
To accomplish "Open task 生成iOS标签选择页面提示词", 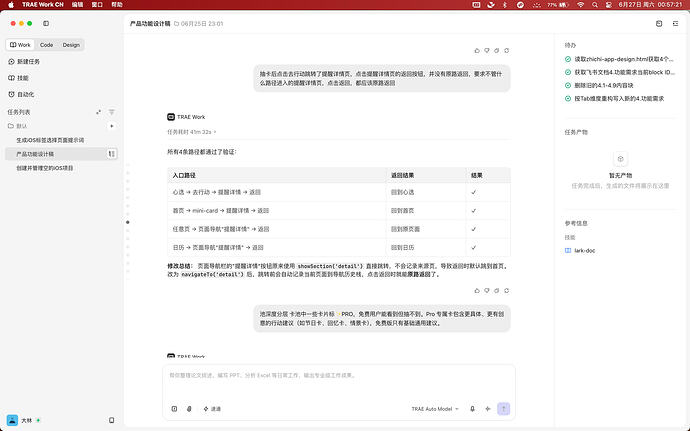I will click(x=50, y=140).
